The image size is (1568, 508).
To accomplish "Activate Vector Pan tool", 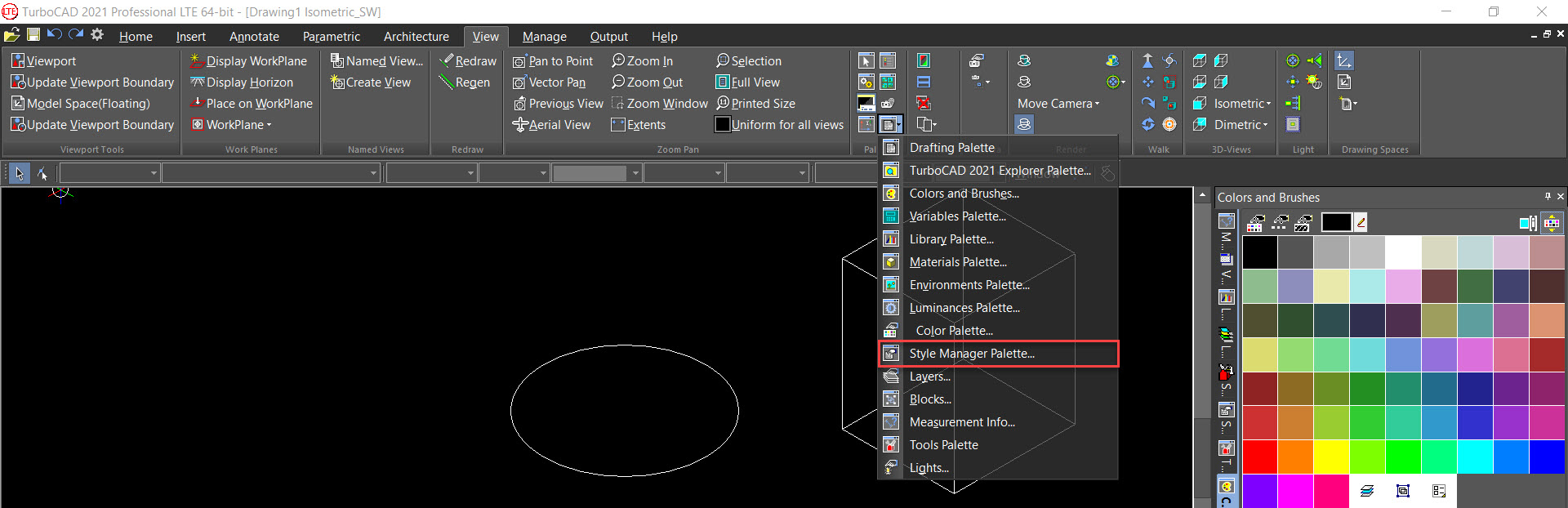I will [549, 82].
